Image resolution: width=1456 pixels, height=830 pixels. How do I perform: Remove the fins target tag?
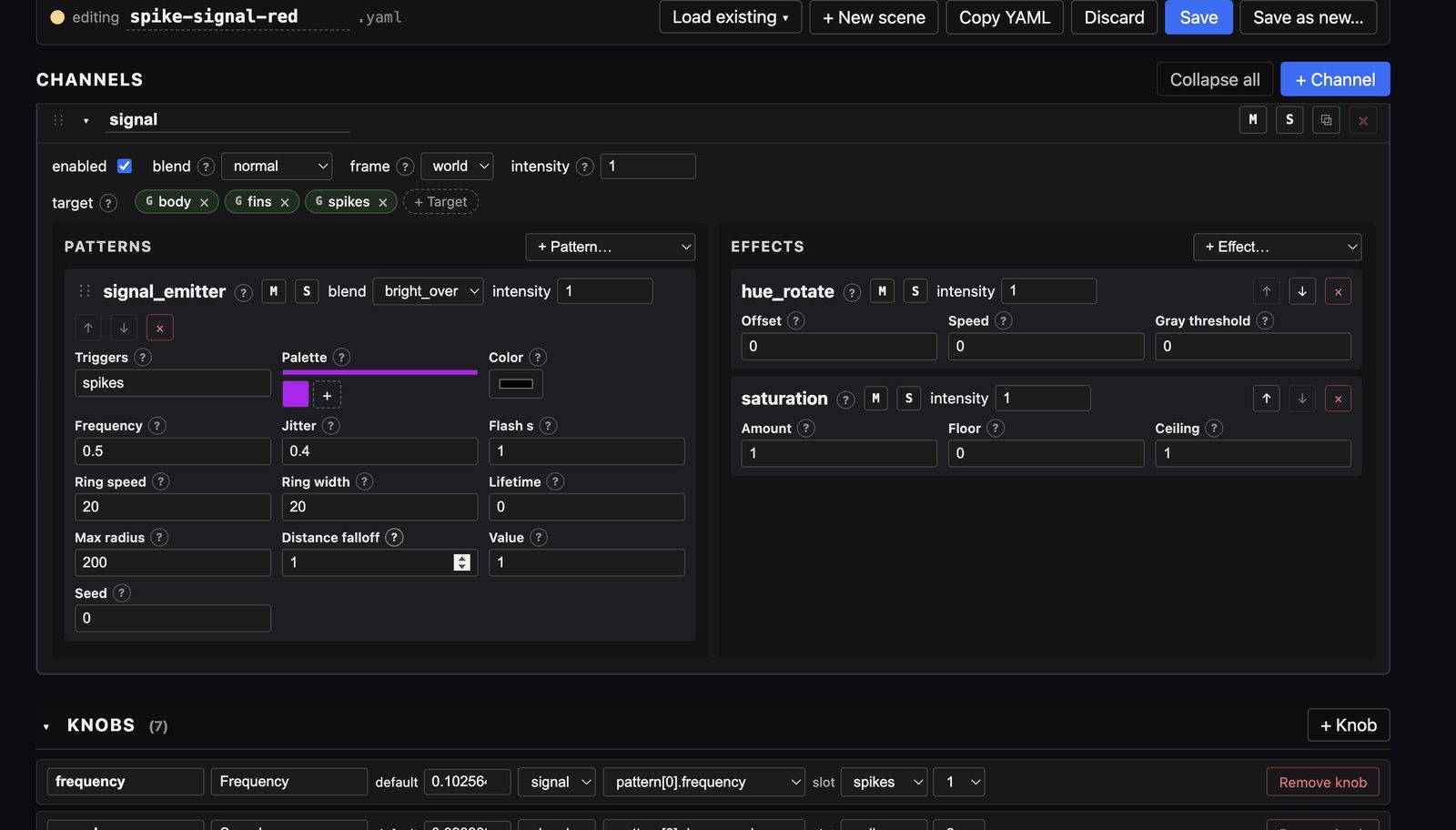tap(285, 202)
